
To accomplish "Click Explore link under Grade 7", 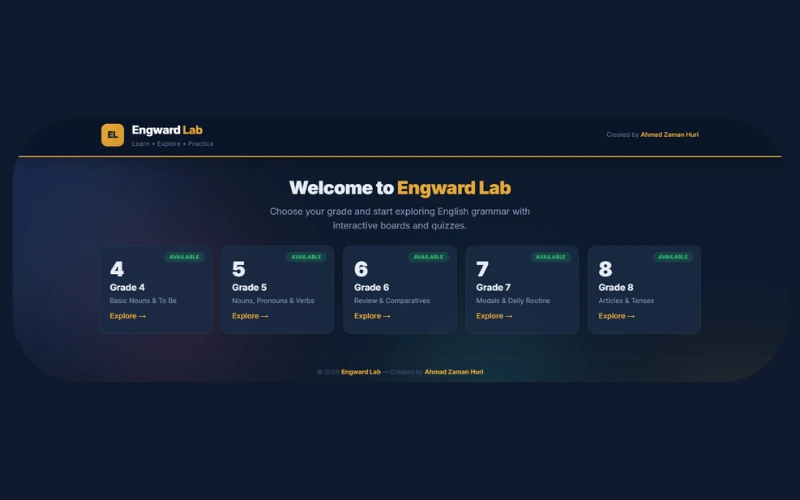I will click(x=494, y=316).
